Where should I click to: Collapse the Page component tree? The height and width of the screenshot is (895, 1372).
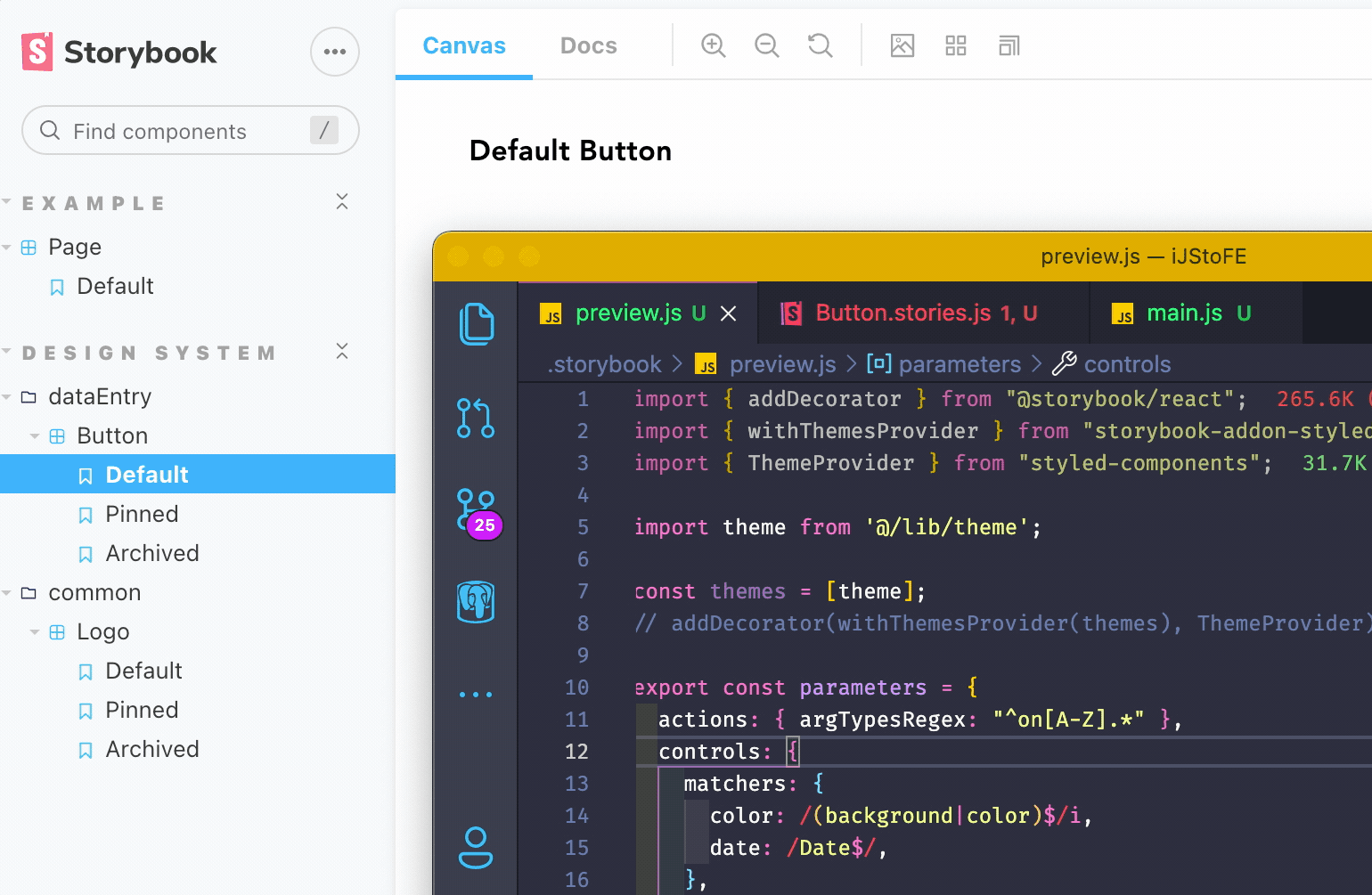7,247
